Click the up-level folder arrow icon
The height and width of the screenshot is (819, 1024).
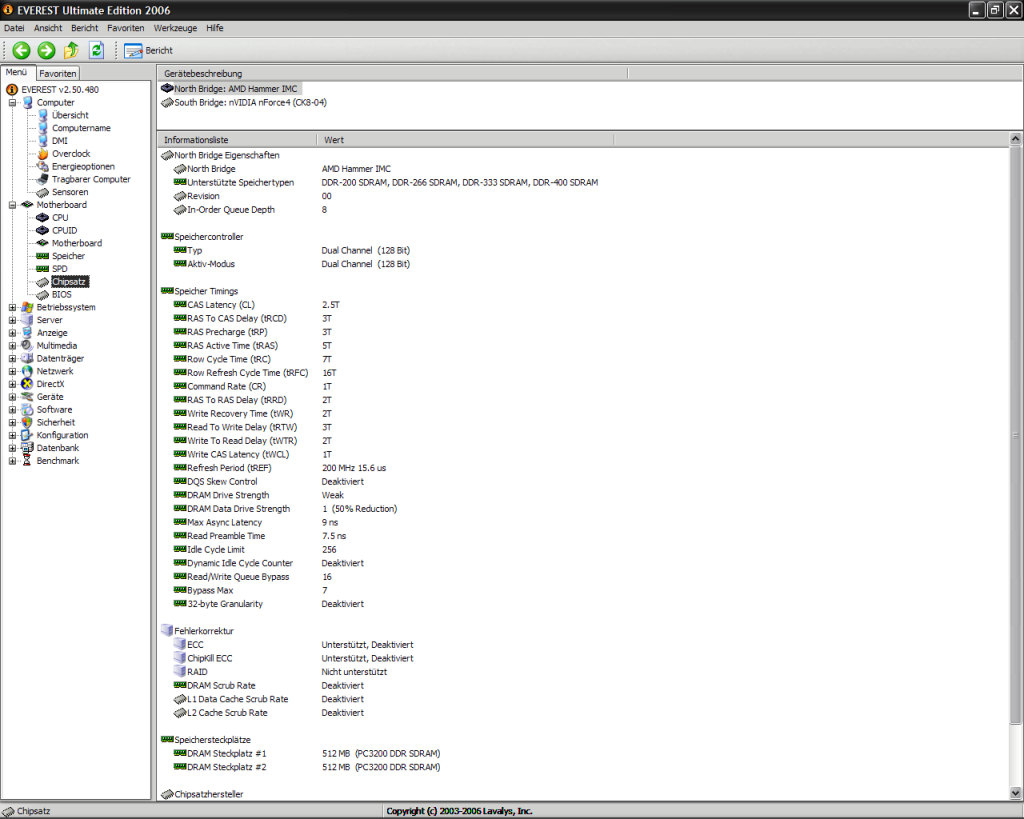(71, 50)
